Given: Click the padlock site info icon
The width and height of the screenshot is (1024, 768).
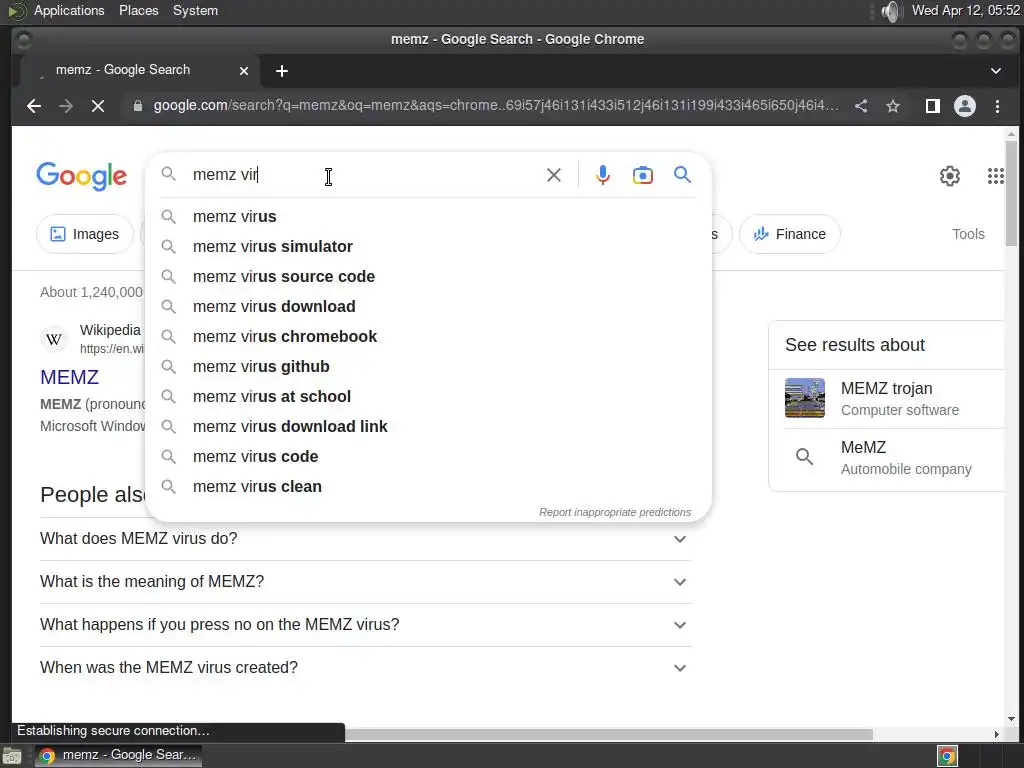Looking at the screenshot, I should coord(138,106).
